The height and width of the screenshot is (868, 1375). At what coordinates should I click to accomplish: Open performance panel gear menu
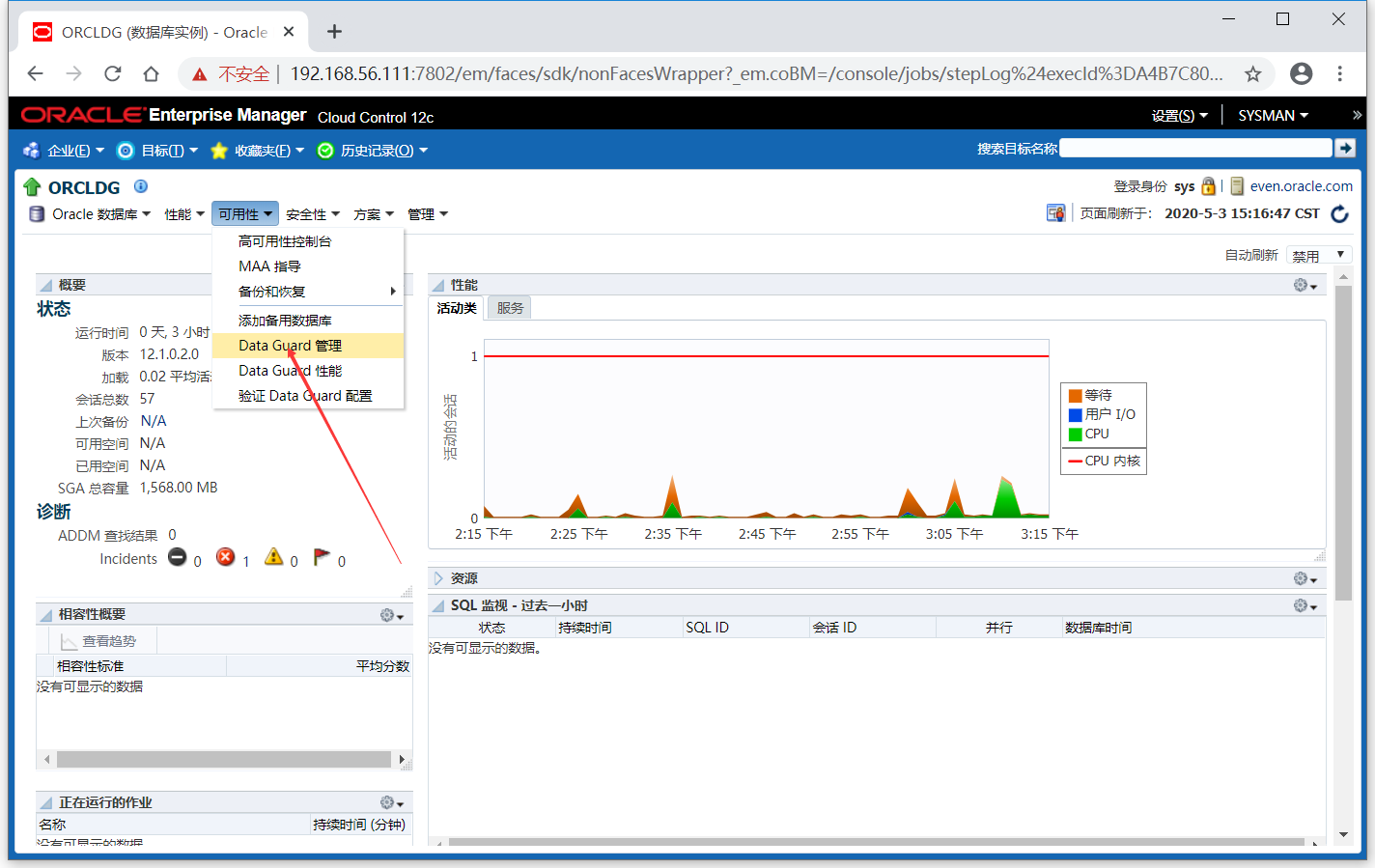click(1305, 285)
